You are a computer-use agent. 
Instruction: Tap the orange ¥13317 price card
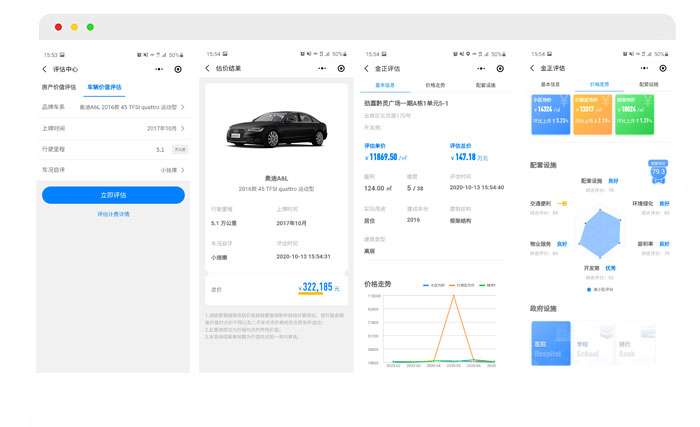coord(592,114)
